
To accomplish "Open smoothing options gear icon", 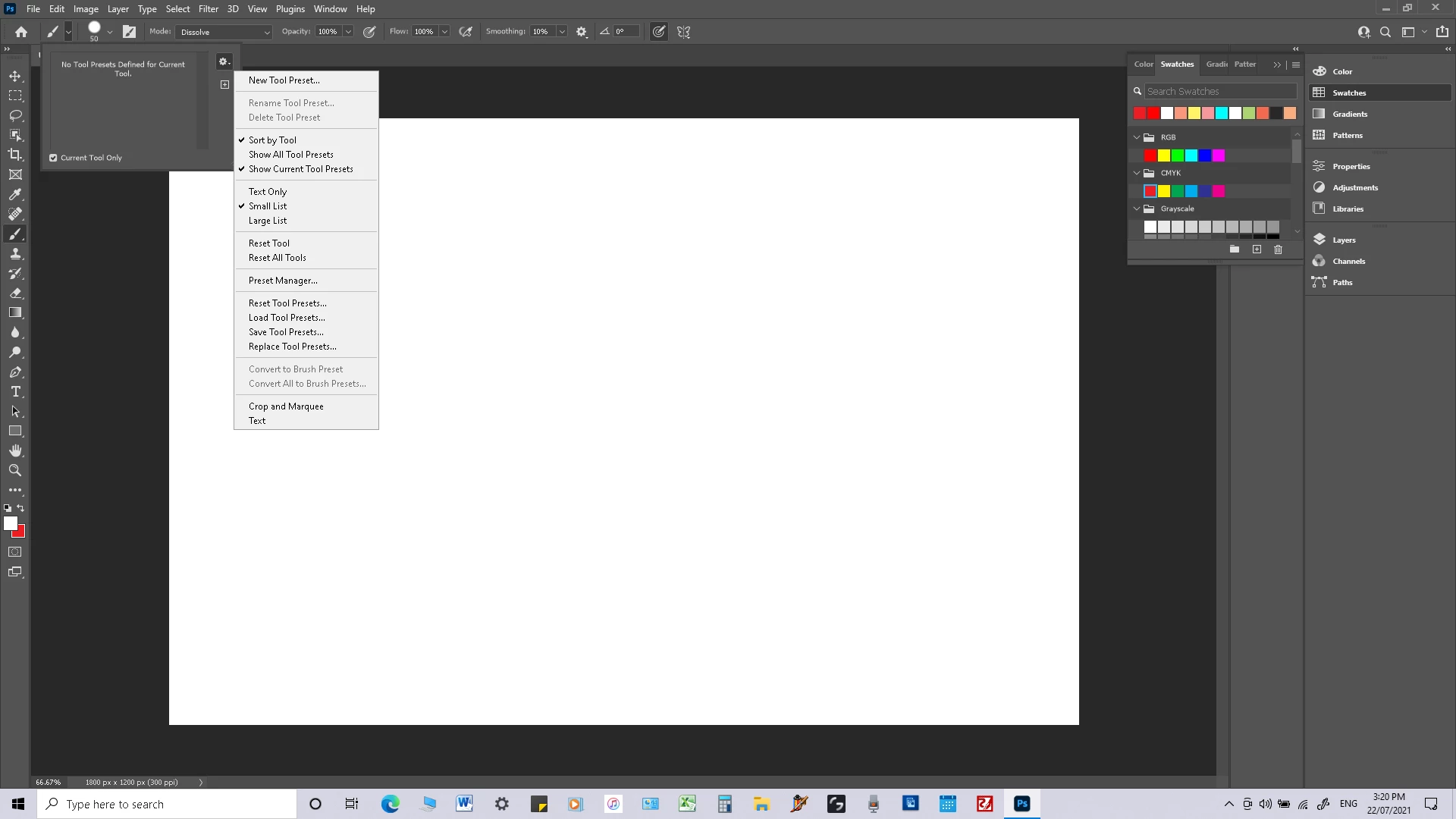I will click(x=582, y=32).
